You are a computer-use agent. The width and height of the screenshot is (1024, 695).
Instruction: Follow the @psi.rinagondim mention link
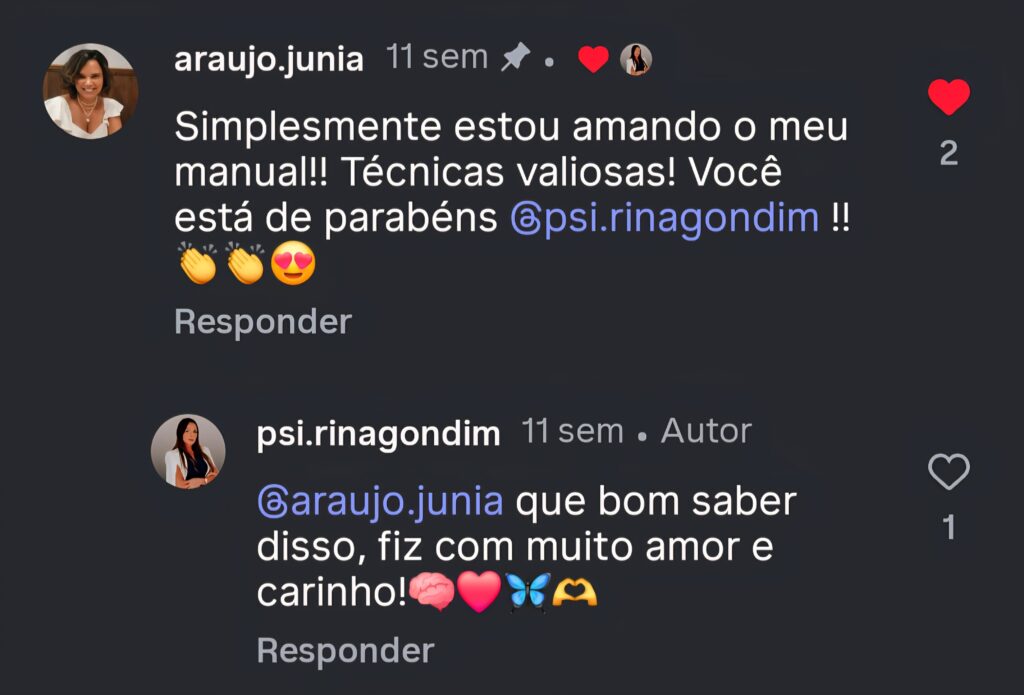(677, 218)
